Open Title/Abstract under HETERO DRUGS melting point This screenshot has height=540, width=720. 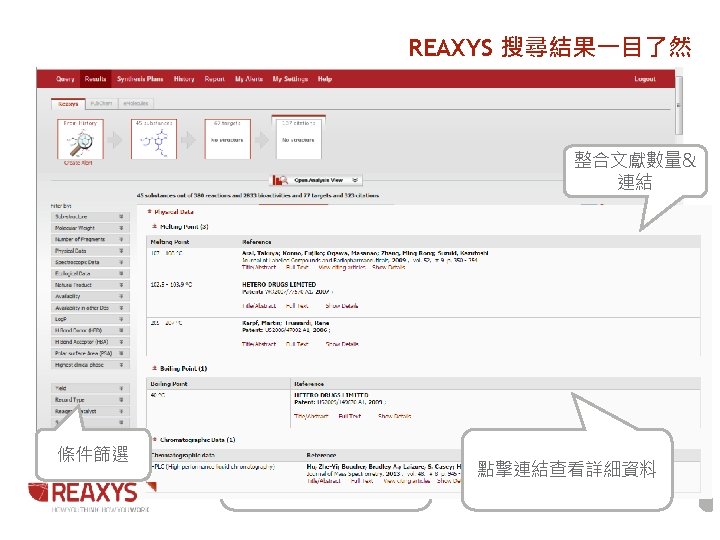(259, 306)
